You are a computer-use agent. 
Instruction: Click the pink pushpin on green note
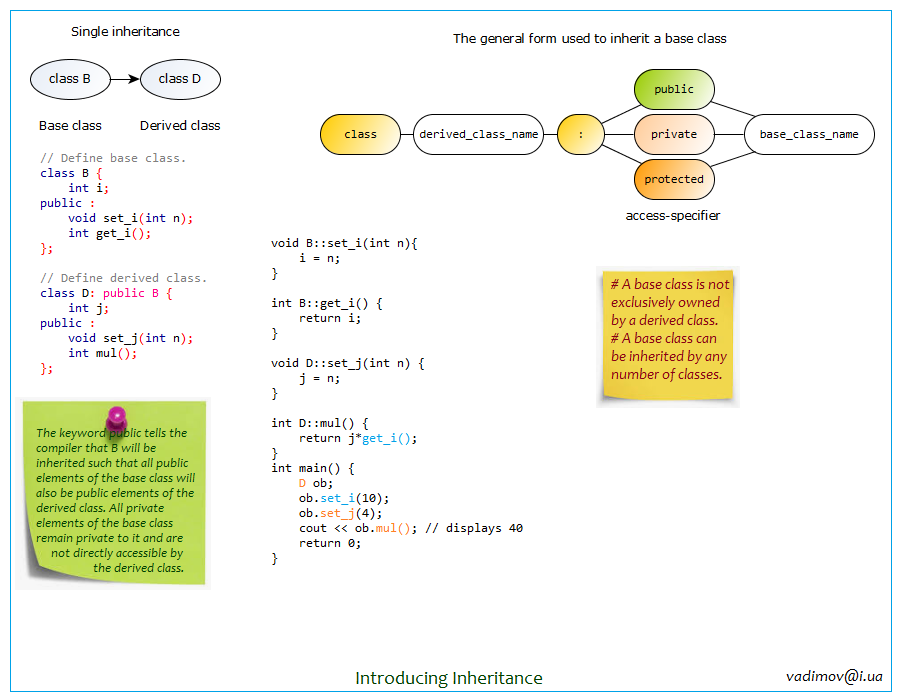[x=117, y=420]
